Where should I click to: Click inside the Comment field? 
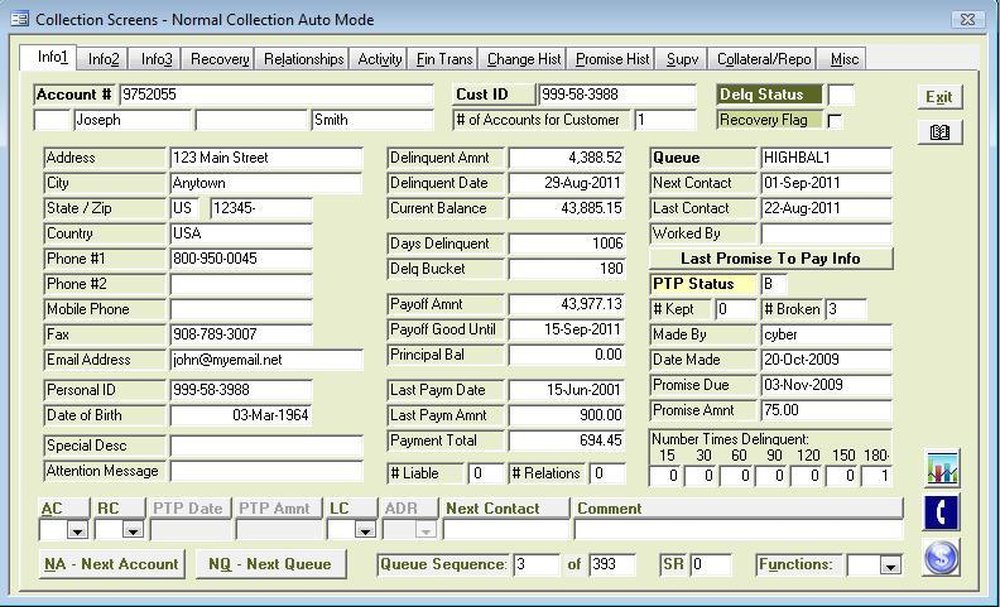[740, 524]
